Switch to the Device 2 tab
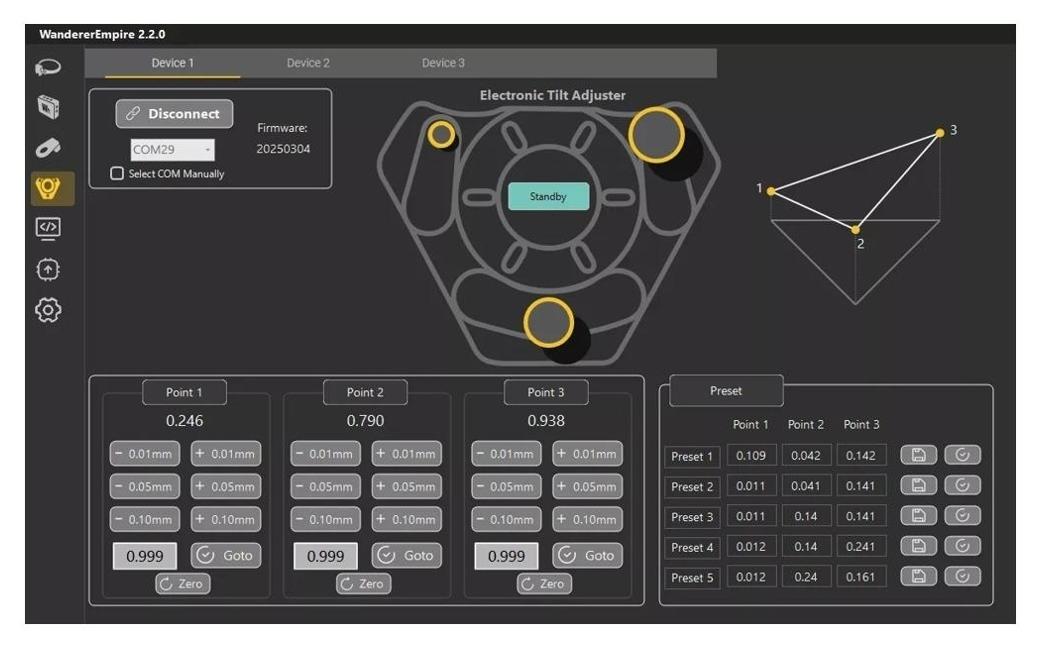The height and width of the screenshot is (650, 1040). [308, 63]
